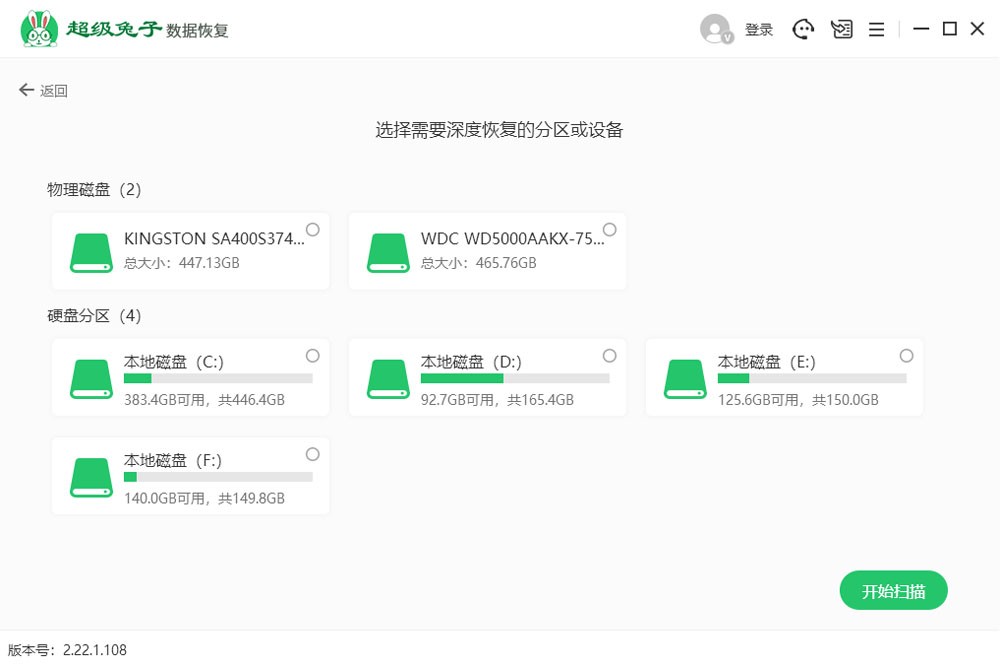Pick the local disk E: radio button
1000x667 pixels.
(907, 356)
